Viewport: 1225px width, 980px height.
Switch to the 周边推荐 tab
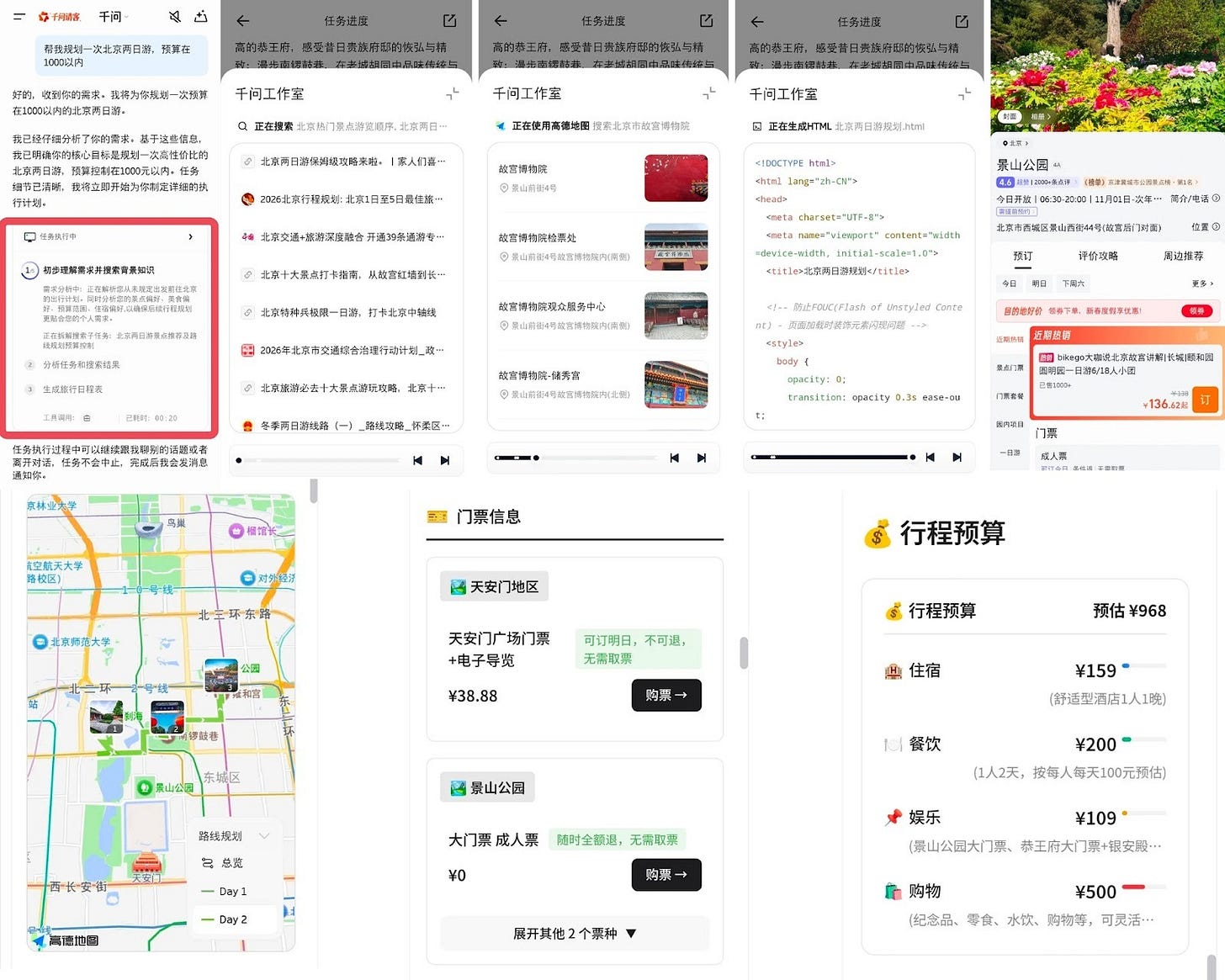(x=1183, y=256)
